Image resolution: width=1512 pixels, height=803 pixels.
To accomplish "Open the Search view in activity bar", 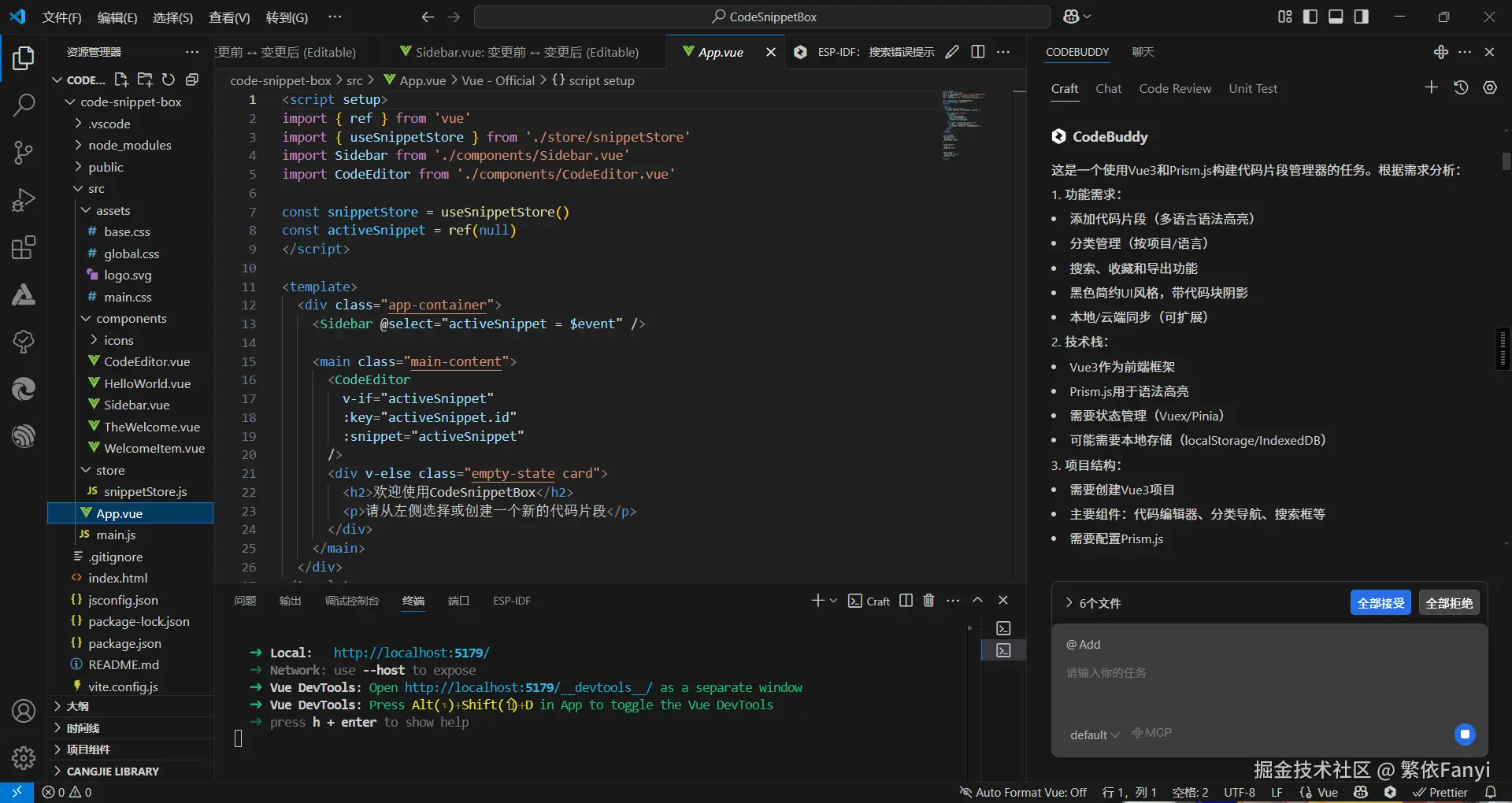I will (24, 105).
